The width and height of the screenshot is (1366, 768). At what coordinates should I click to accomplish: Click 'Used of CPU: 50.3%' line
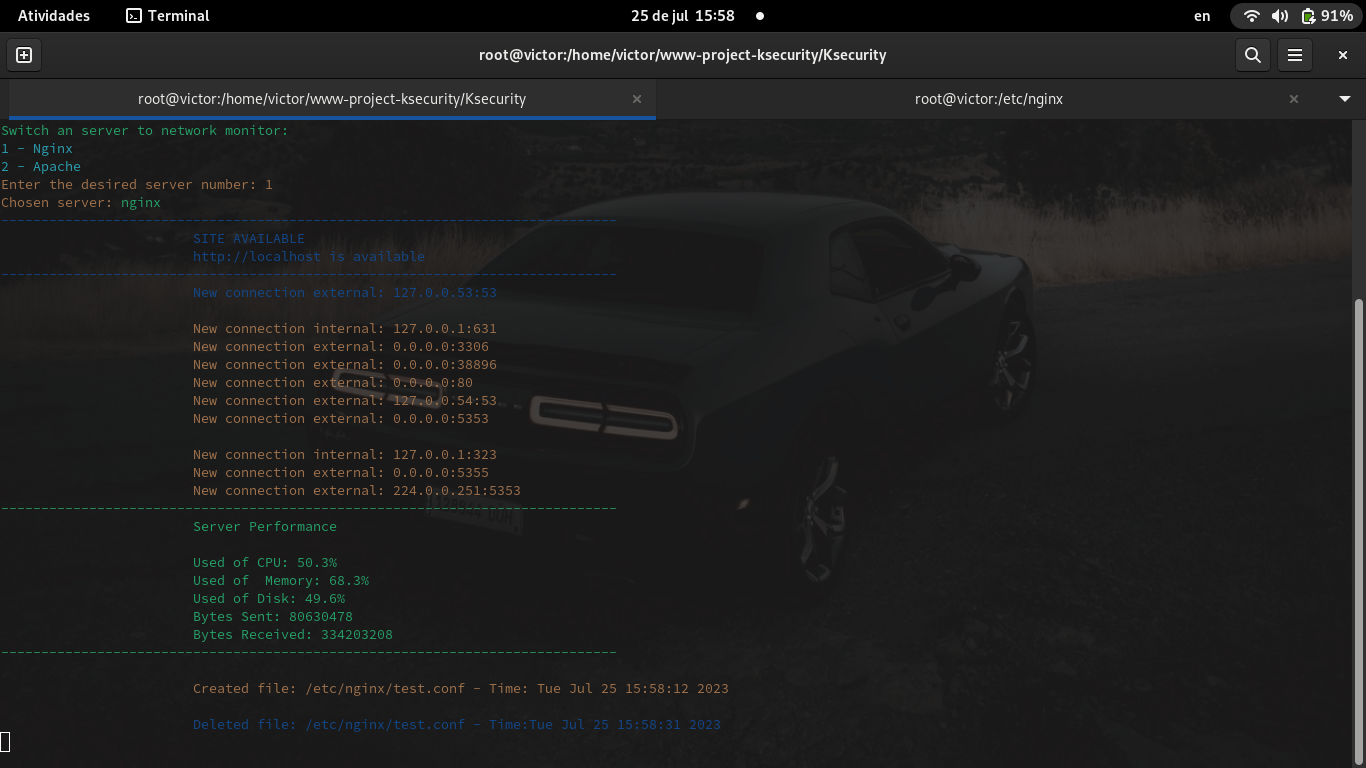(x=265, y=563)
